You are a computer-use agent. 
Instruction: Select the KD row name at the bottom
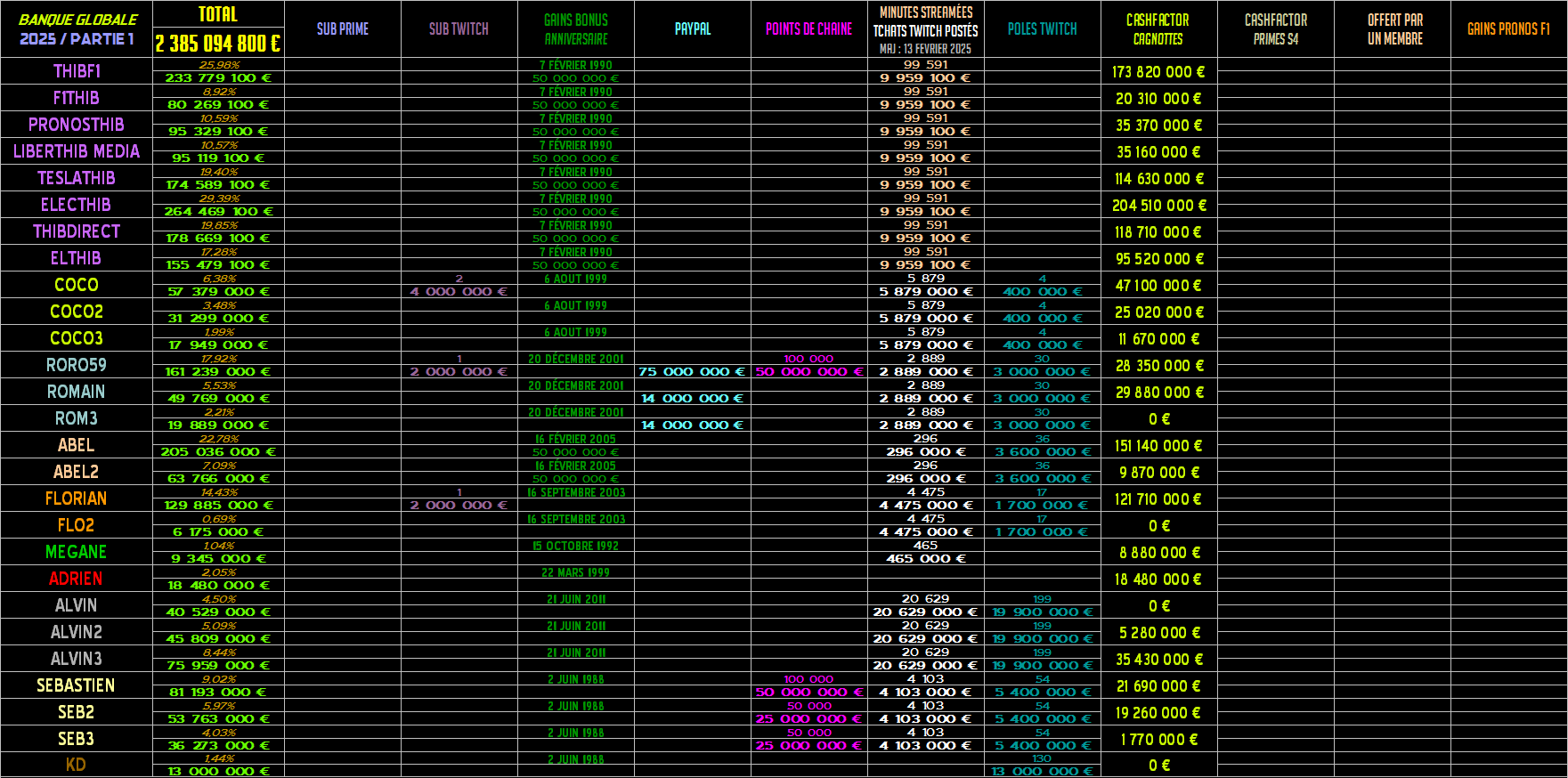click(77, 765)
